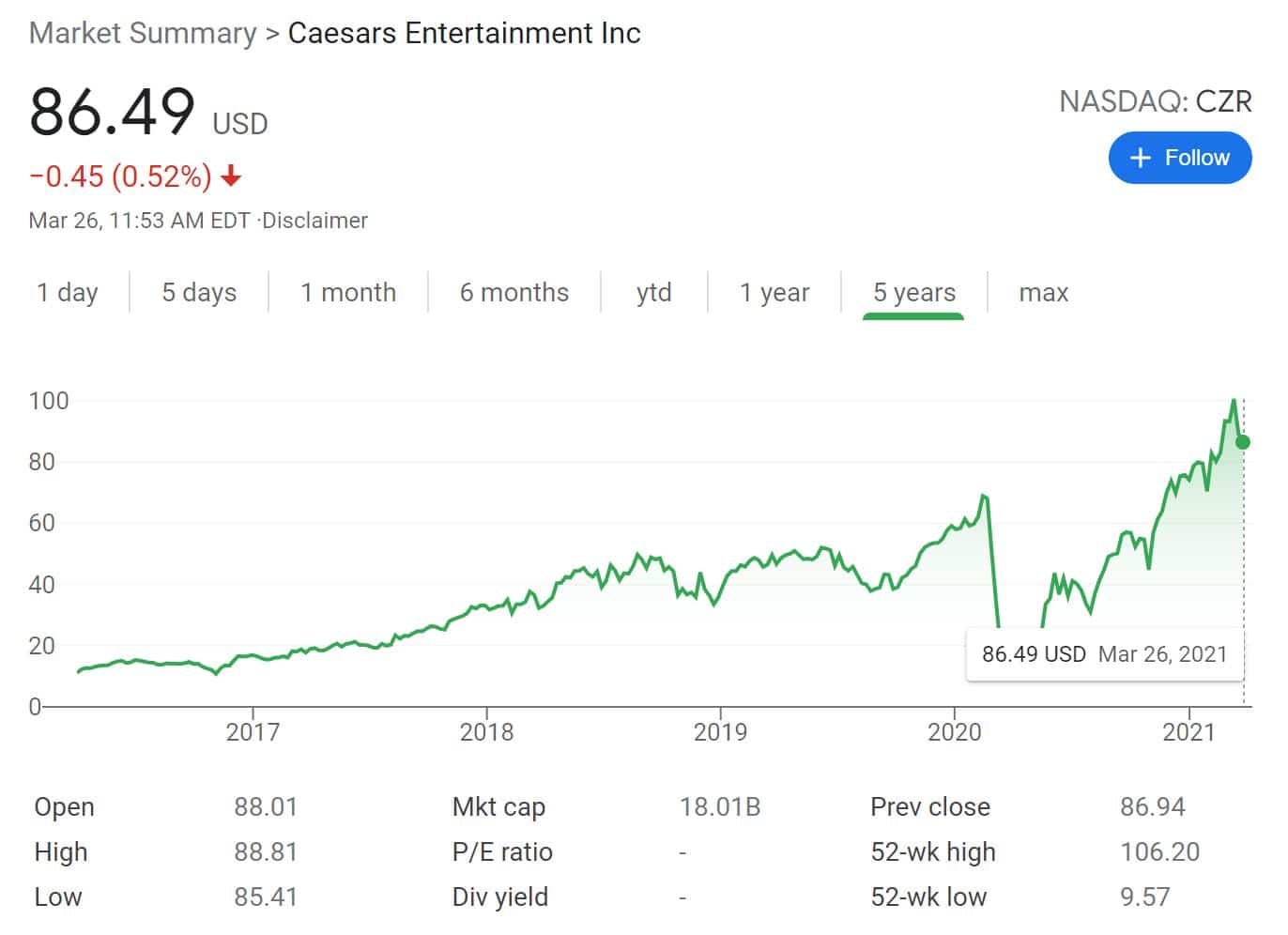The height and width of the screenshot is (935, 1288).
Task: Click the Caesars Entertainment Inc breadcrumb title
Action: [465, 33]
